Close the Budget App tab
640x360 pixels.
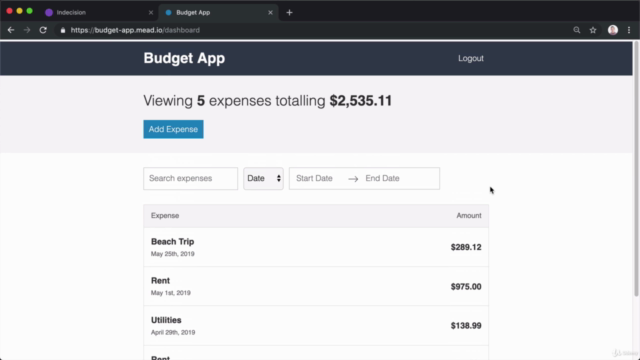click(x=270, y=13)
